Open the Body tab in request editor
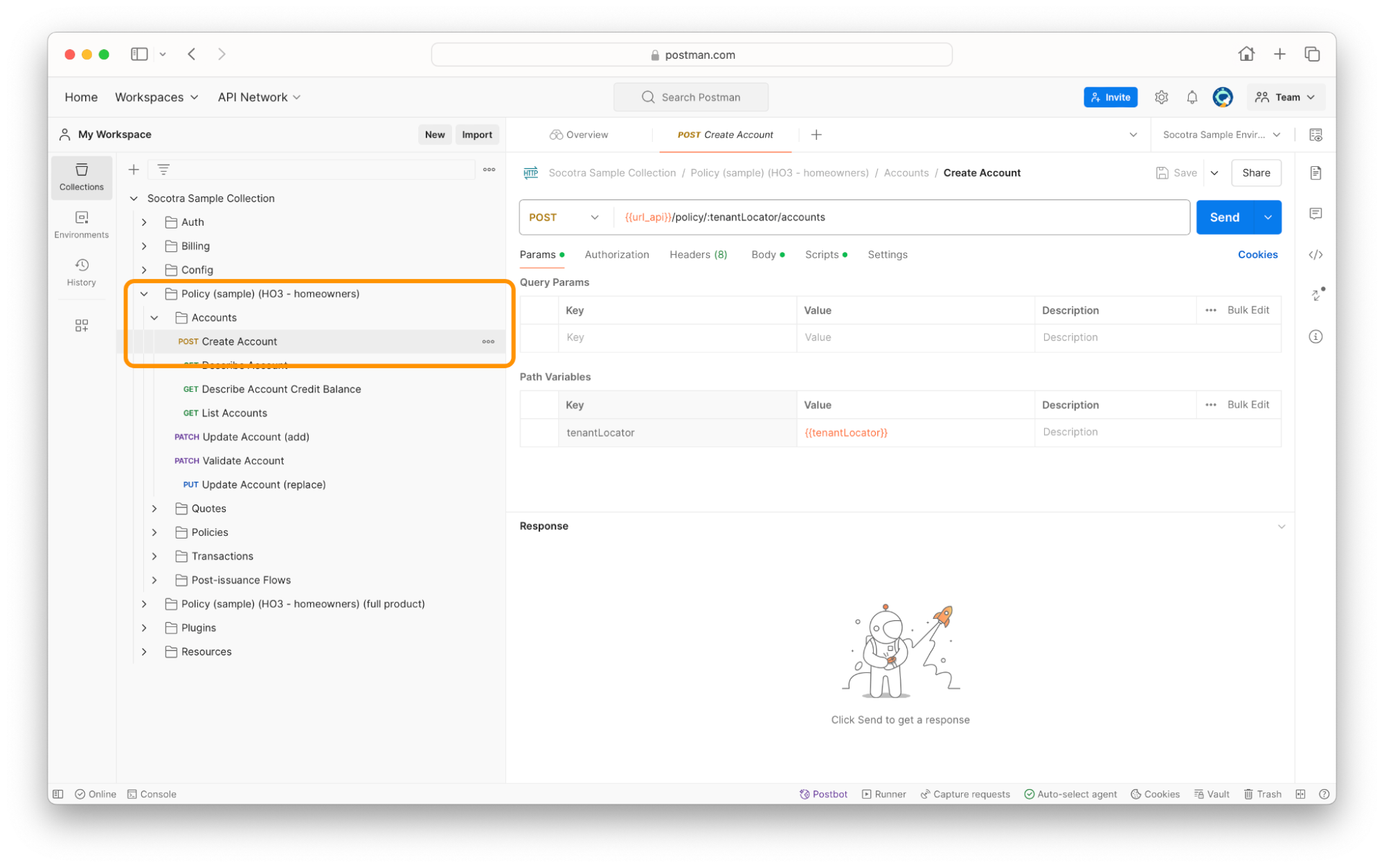 764,254
